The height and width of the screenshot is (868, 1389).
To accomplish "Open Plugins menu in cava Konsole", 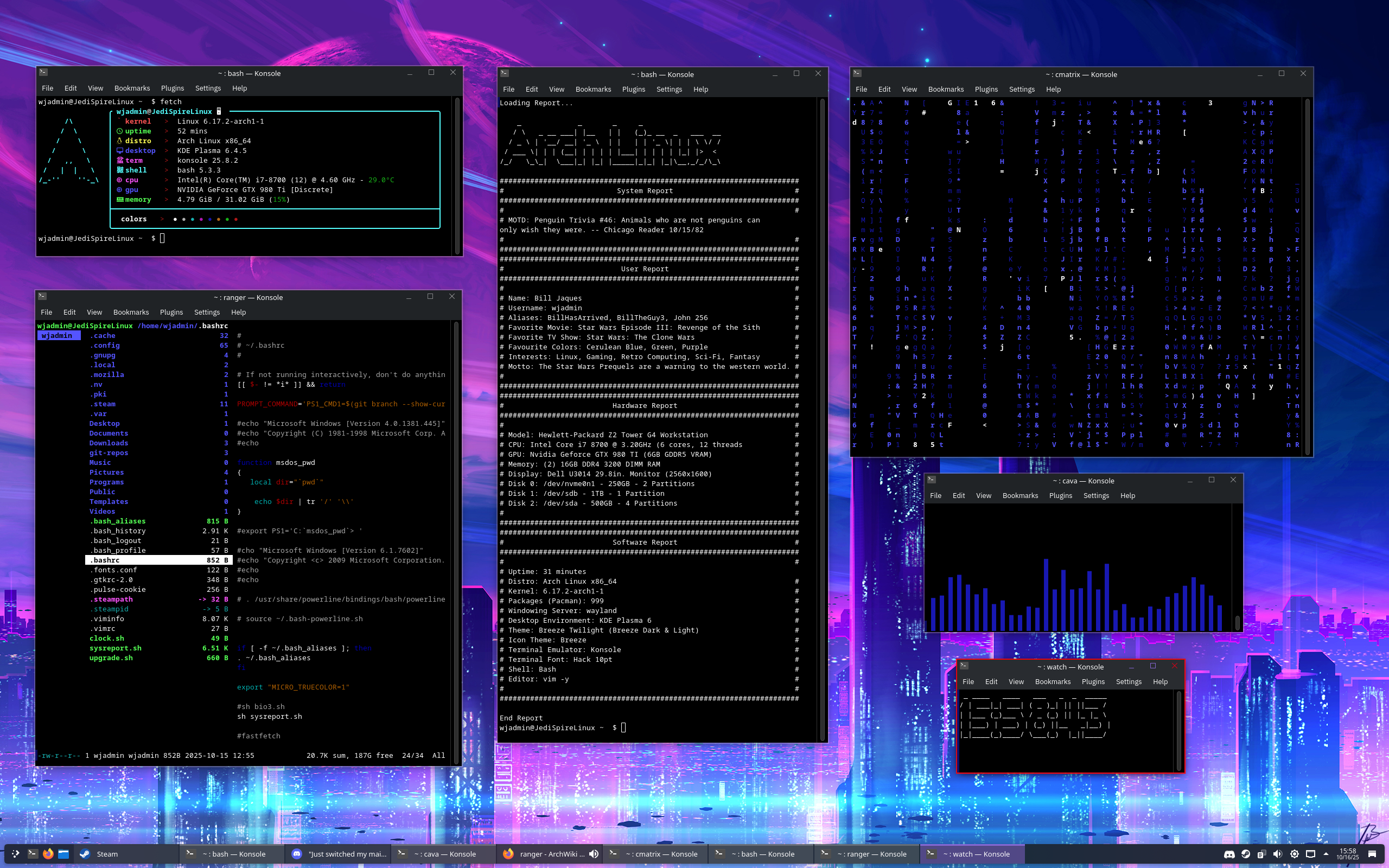I will (x=1060, y=495).
